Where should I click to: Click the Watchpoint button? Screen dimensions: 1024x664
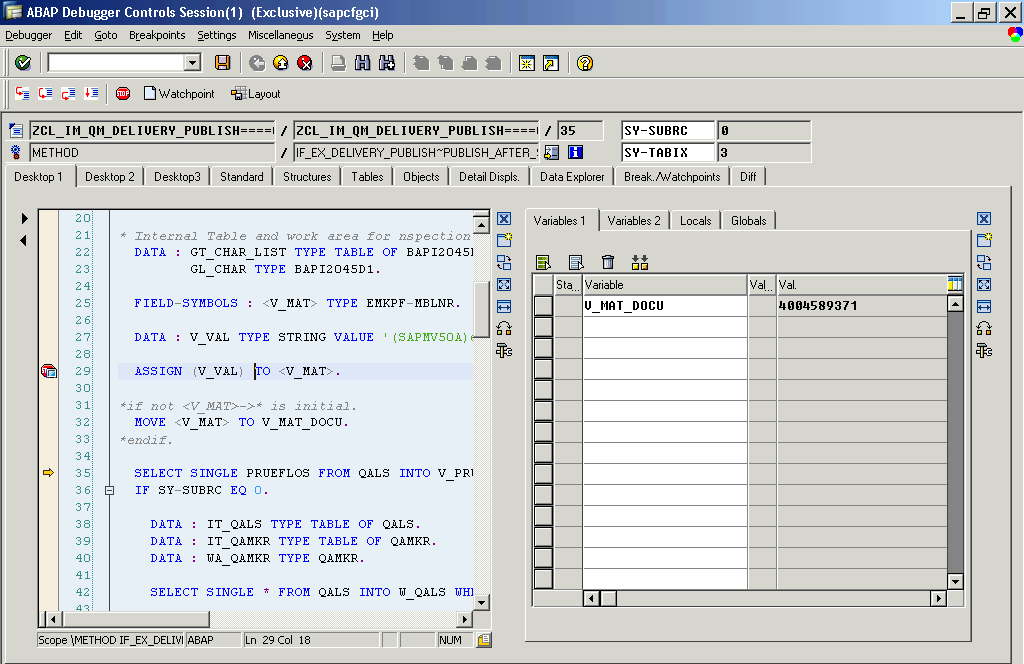178,93
